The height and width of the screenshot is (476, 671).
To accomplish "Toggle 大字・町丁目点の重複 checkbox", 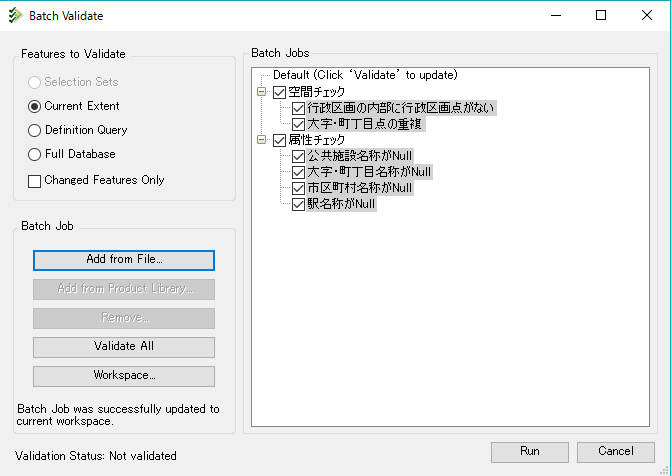I will click(x=298, y=124).
